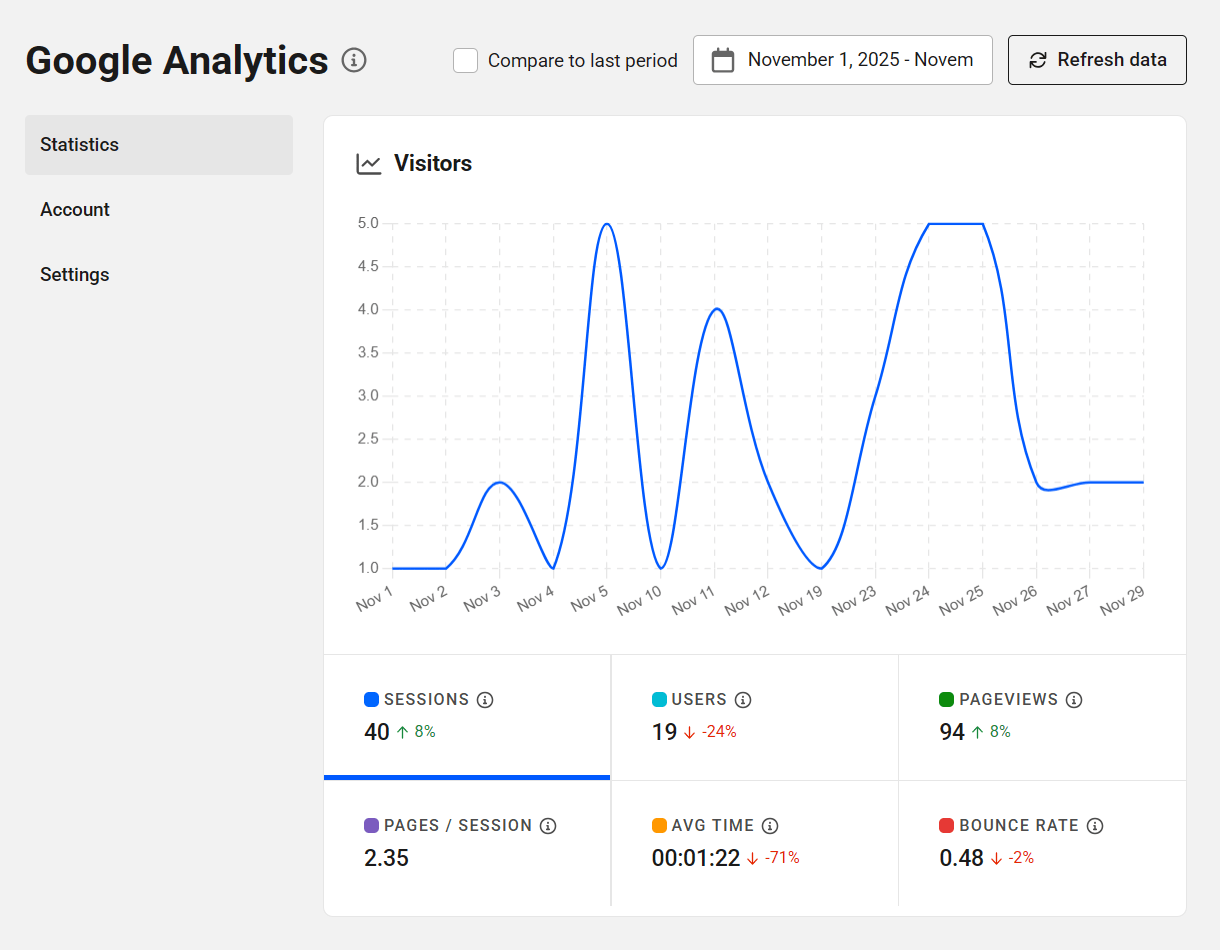Click the cyan Users color swatch
Image resolution: width=1220 pixels, height=950 pixels.
pos(660,700)
